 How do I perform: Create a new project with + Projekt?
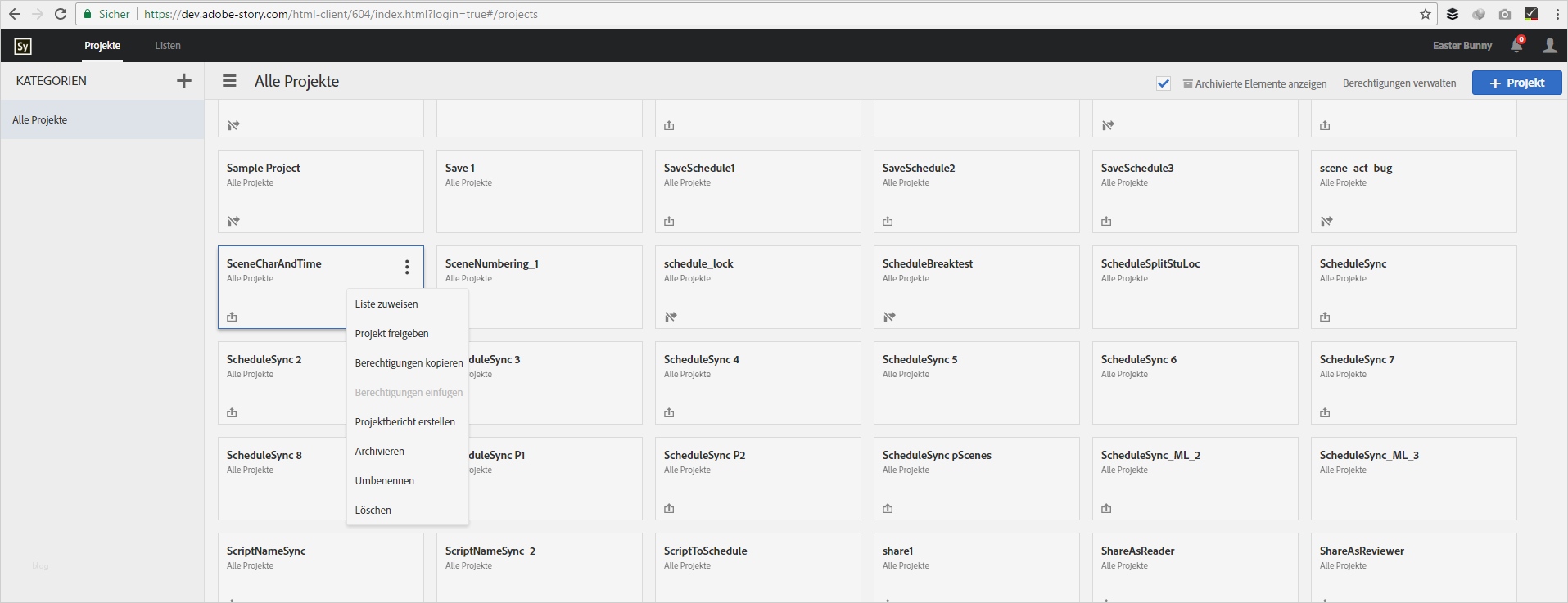[1516, 83]
